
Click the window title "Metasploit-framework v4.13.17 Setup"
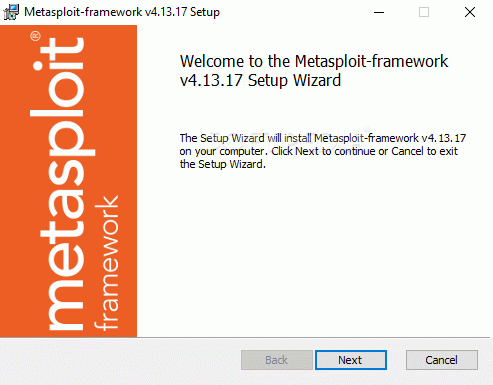point(122,12)
